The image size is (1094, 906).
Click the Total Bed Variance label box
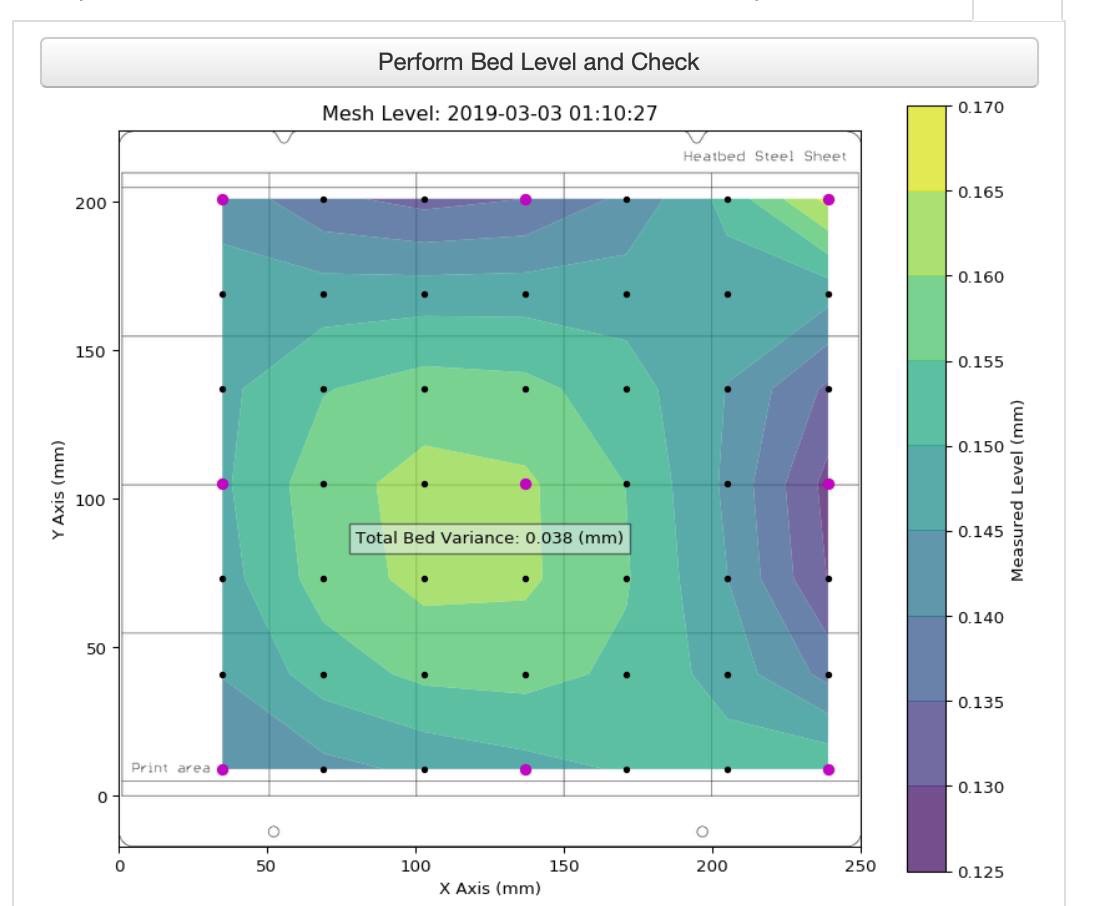click(x=490, y=538)
